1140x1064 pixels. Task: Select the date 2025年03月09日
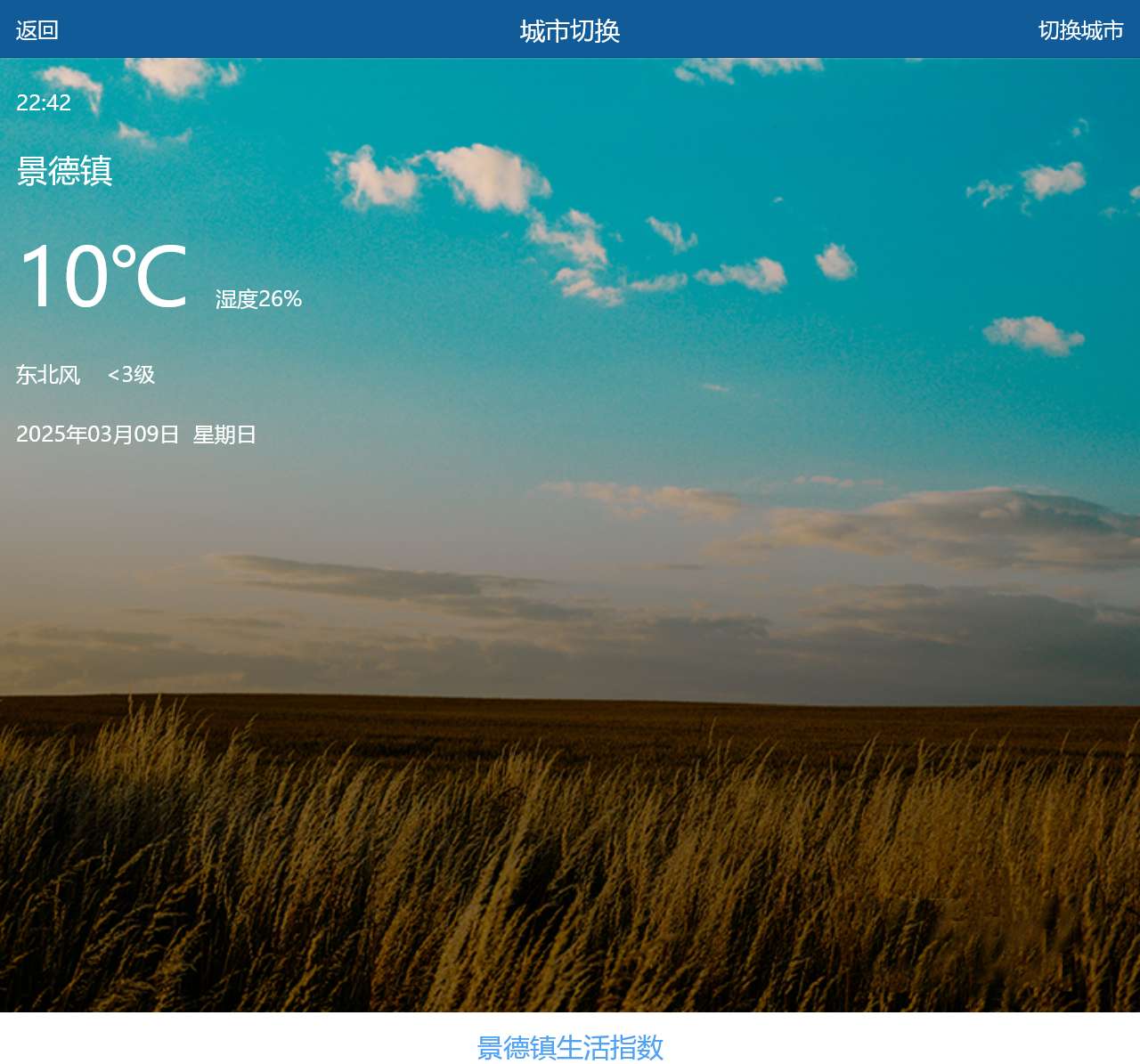coord(98,435)
